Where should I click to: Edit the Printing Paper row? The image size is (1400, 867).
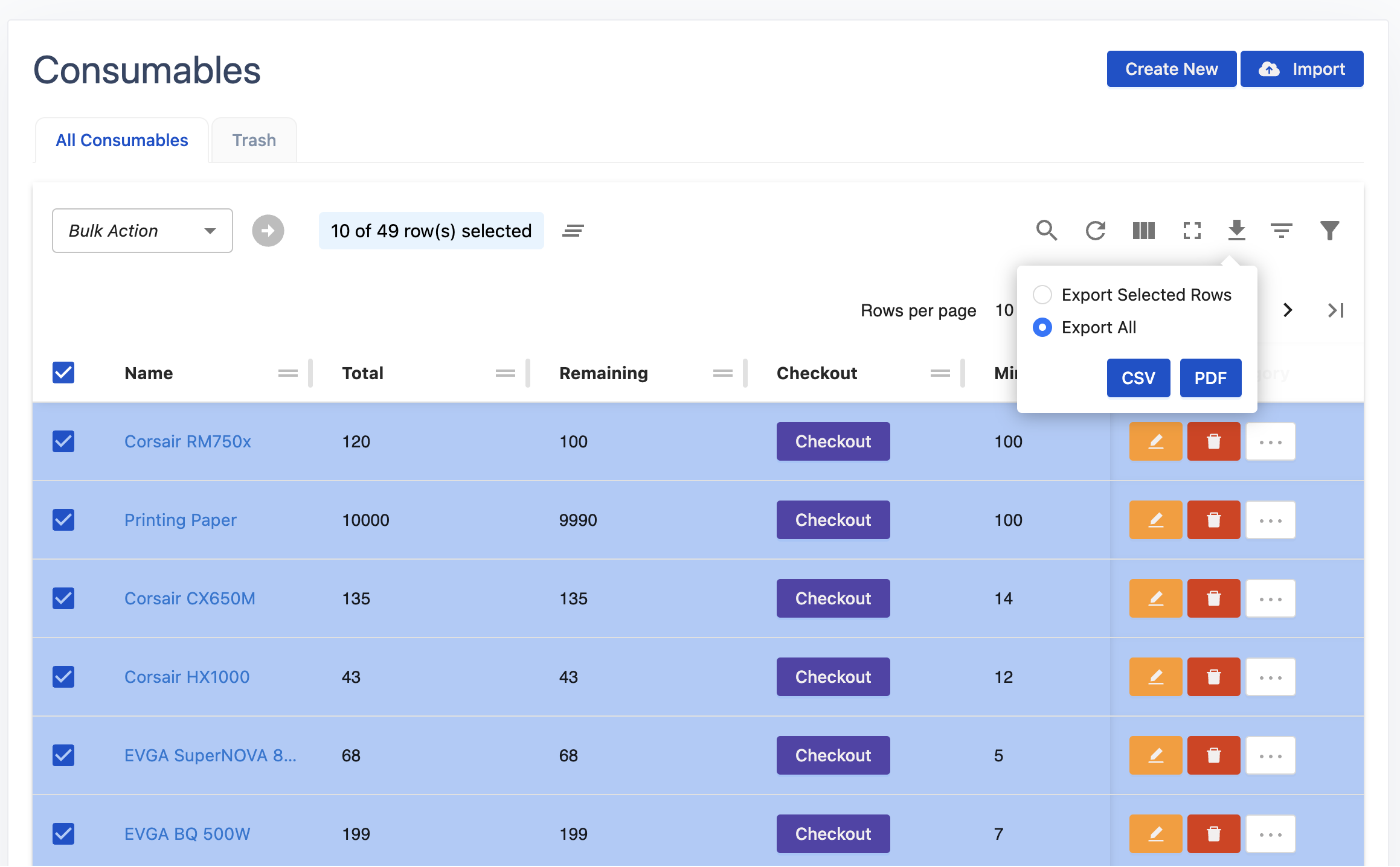tap(1155, 520)
